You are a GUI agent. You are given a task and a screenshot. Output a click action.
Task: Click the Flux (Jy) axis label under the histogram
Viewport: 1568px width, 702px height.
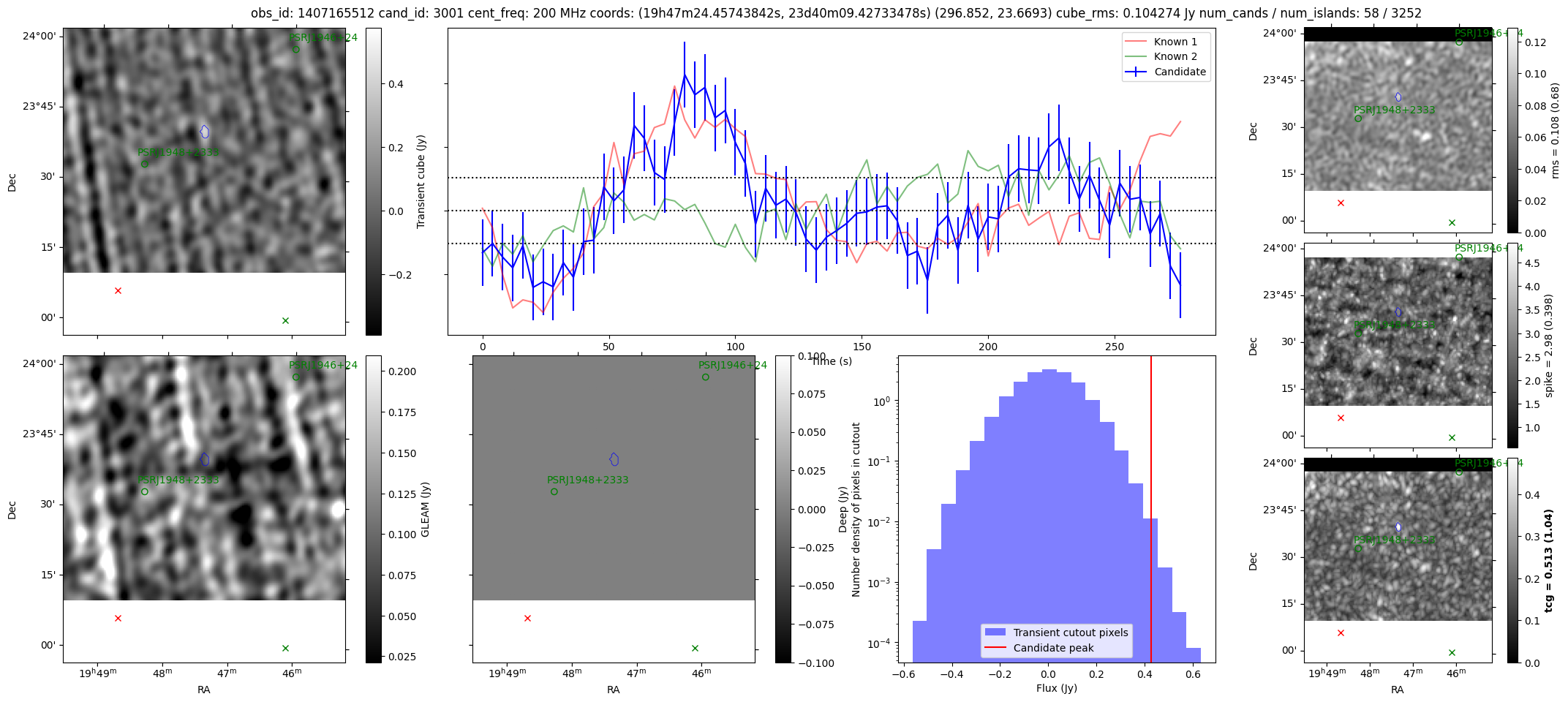point(1056,688)
